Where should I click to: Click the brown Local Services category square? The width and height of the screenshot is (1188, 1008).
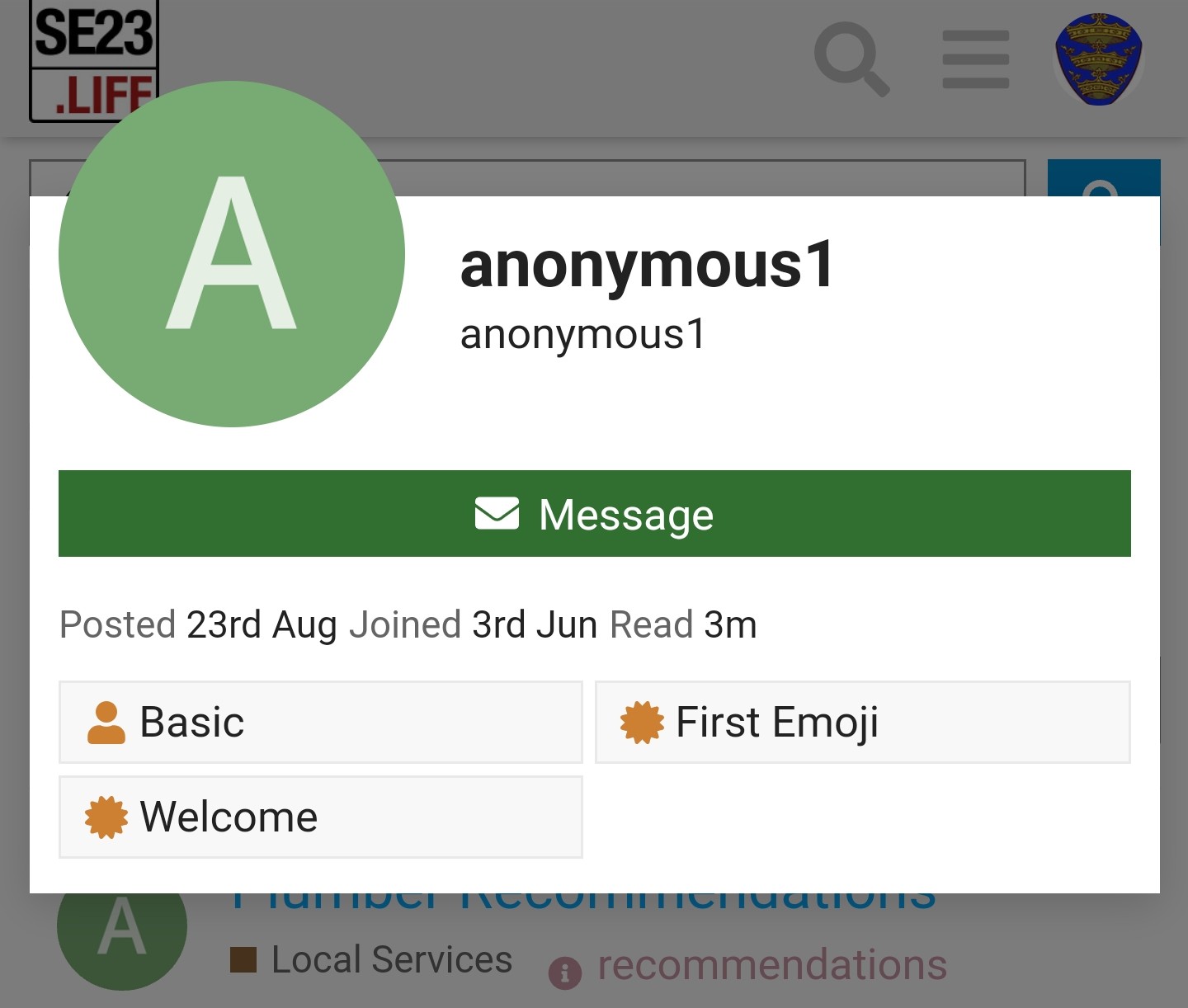click(x=243, y=960)
